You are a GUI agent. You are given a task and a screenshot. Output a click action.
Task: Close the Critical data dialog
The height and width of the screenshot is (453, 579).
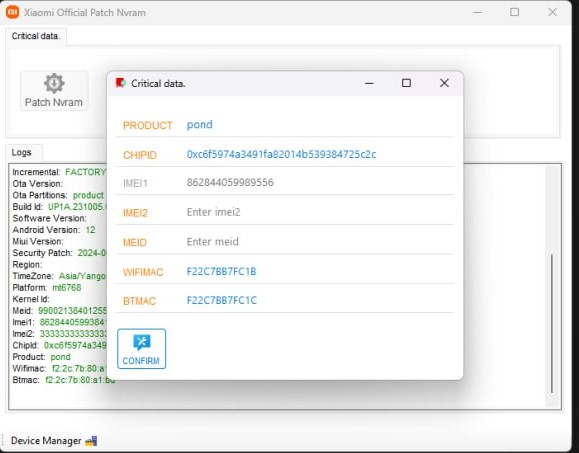[444, 83]
